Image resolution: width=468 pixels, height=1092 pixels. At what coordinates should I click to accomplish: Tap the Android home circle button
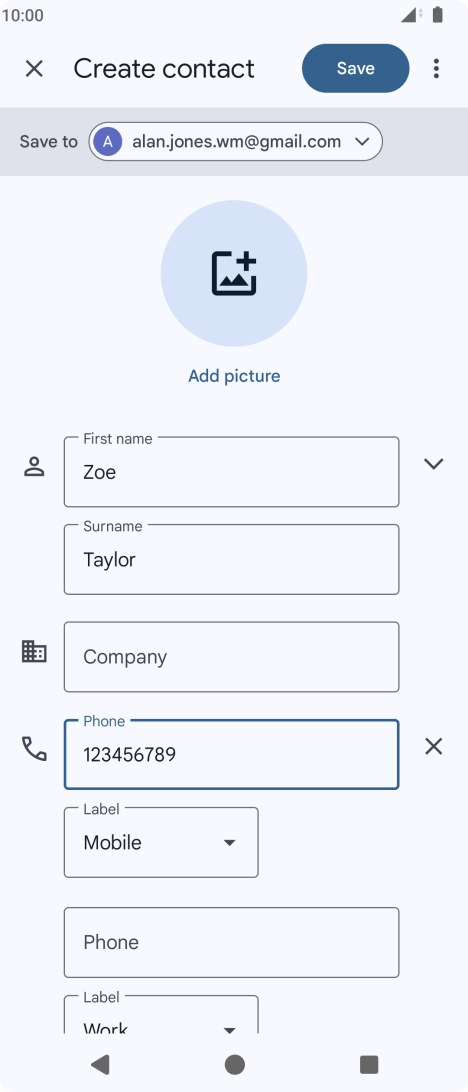pos(235,1064)
